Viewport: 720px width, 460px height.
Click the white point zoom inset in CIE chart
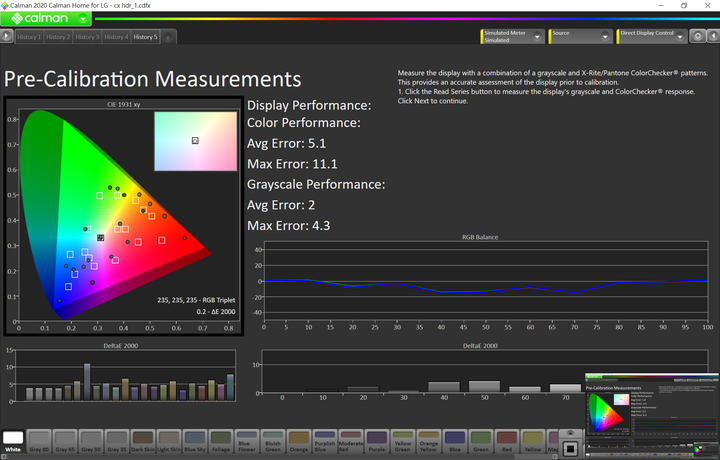click(196, 141)
